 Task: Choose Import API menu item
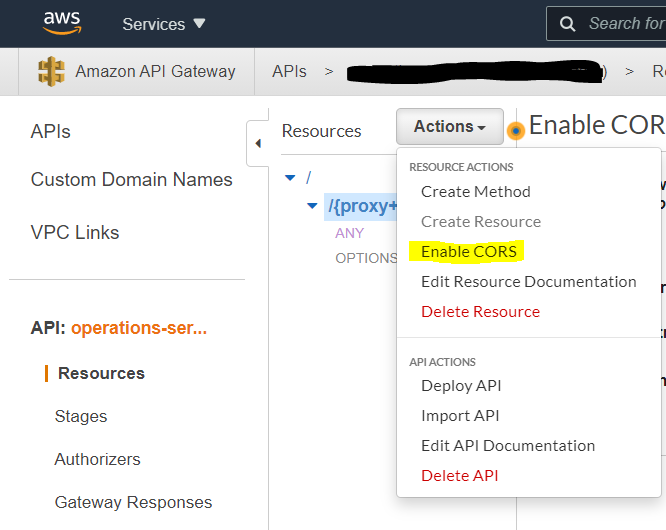(460, 416)
